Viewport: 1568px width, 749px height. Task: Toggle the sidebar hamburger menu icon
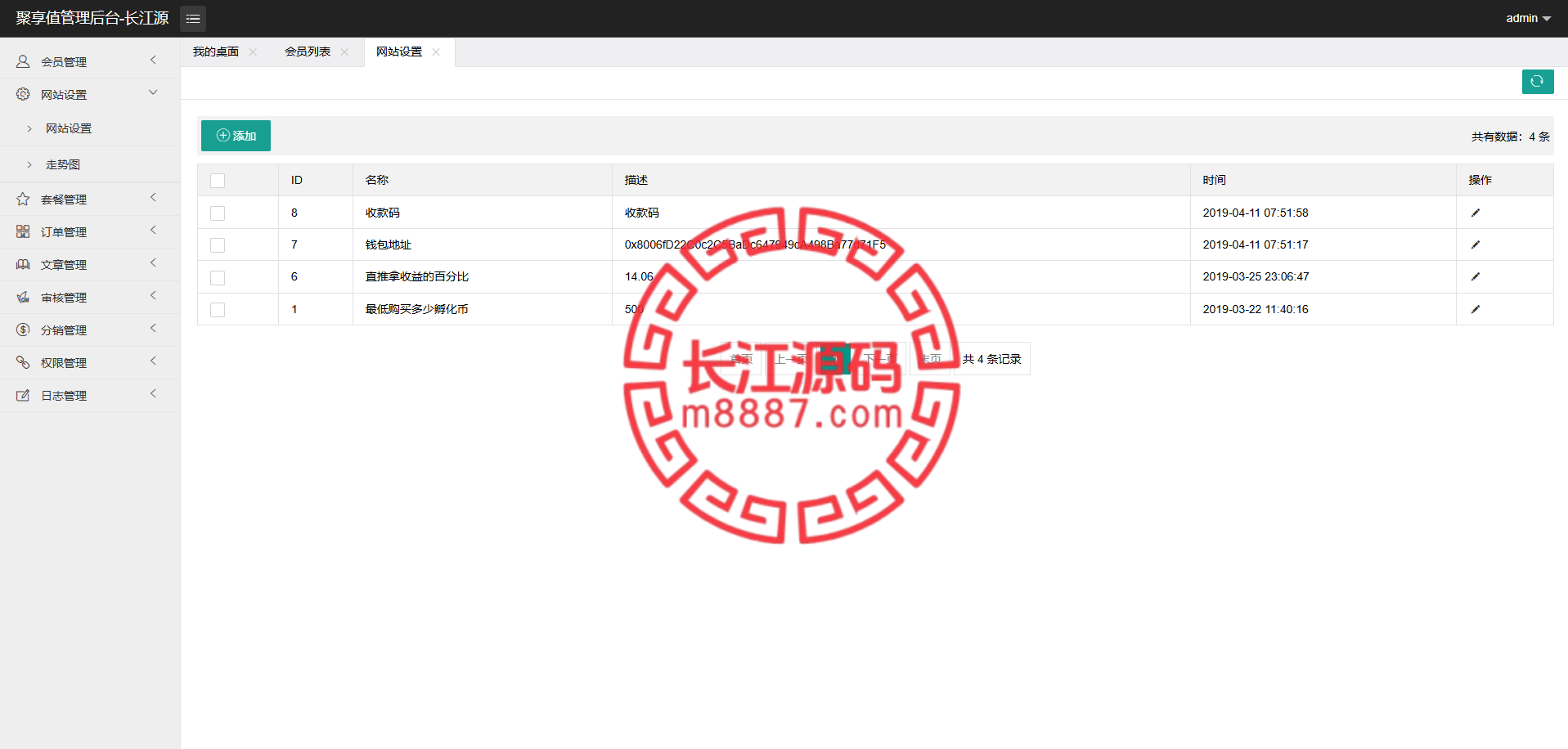[193, 18]
